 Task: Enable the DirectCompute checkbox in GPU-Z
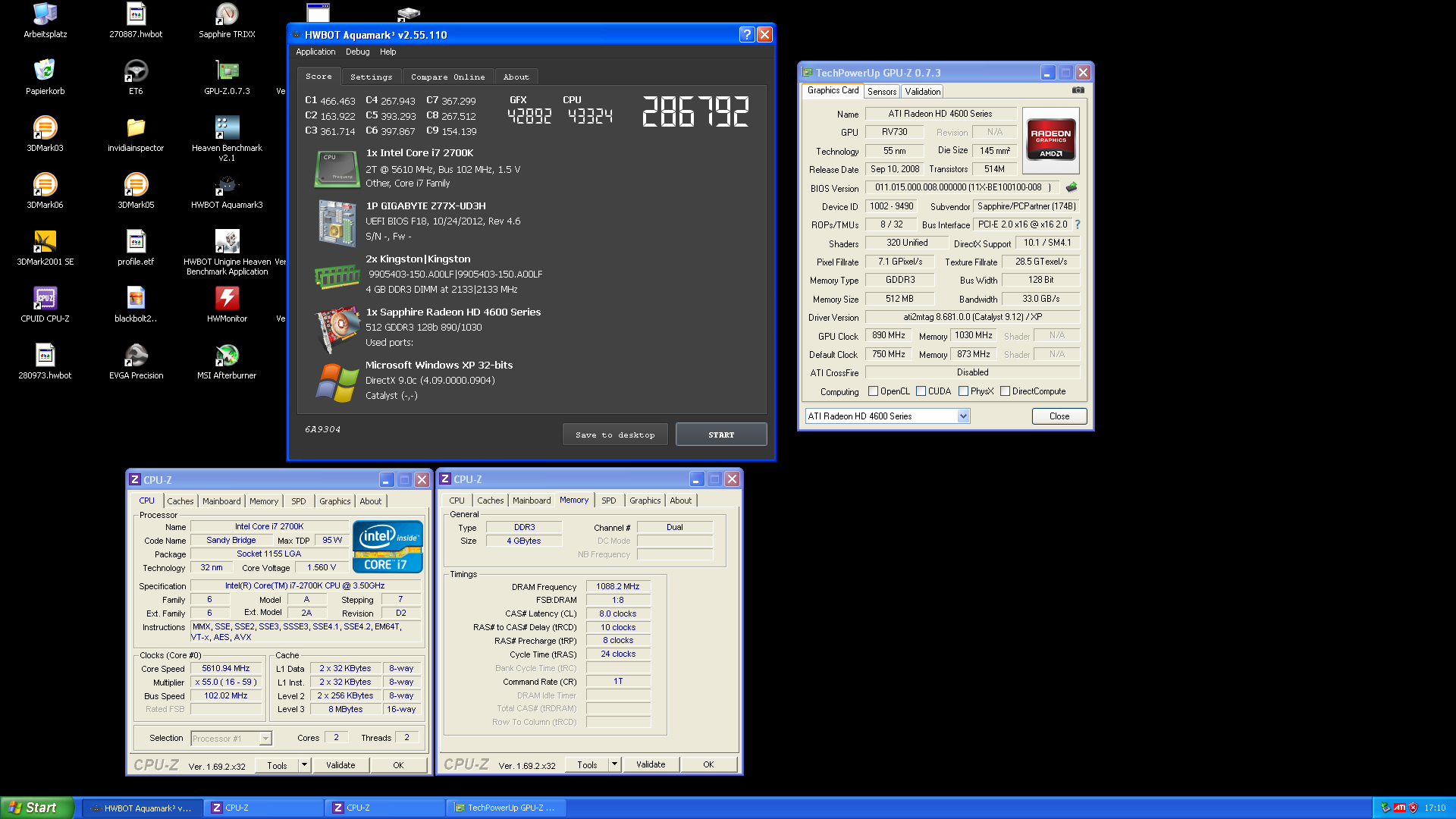pyautogui.click(x=1005, y=391)
